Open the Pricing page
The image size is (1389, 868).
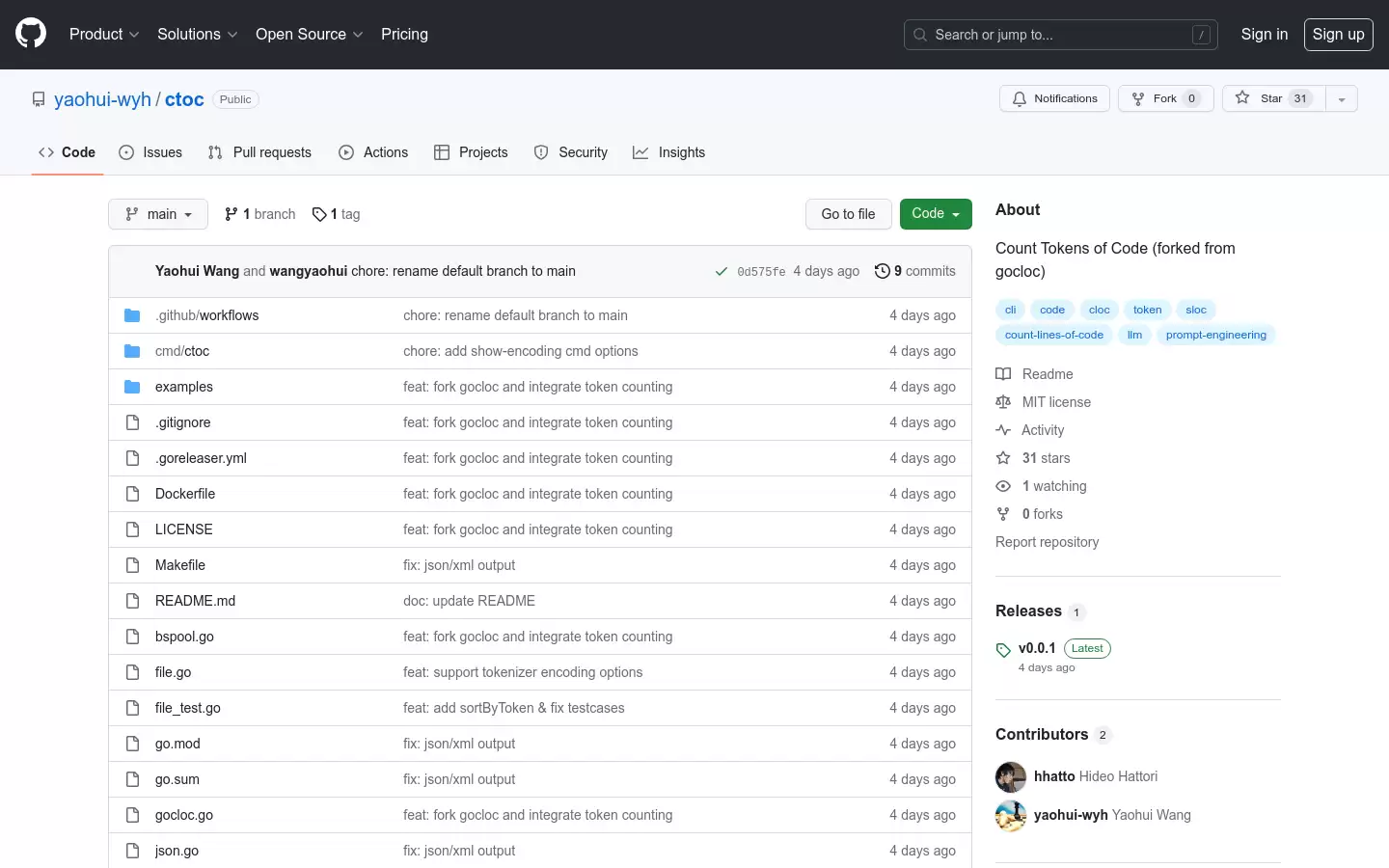404,34
